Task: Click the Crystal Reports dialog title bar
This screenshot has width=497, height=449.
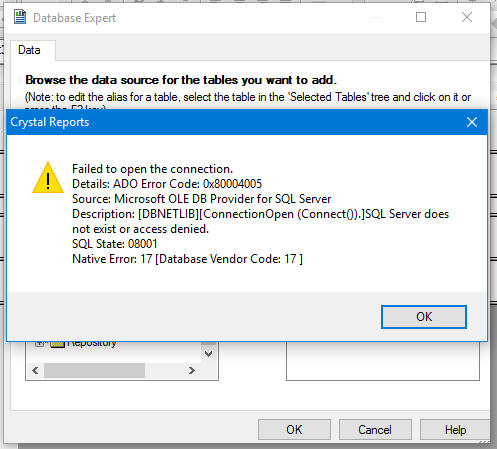Action: 233,122
